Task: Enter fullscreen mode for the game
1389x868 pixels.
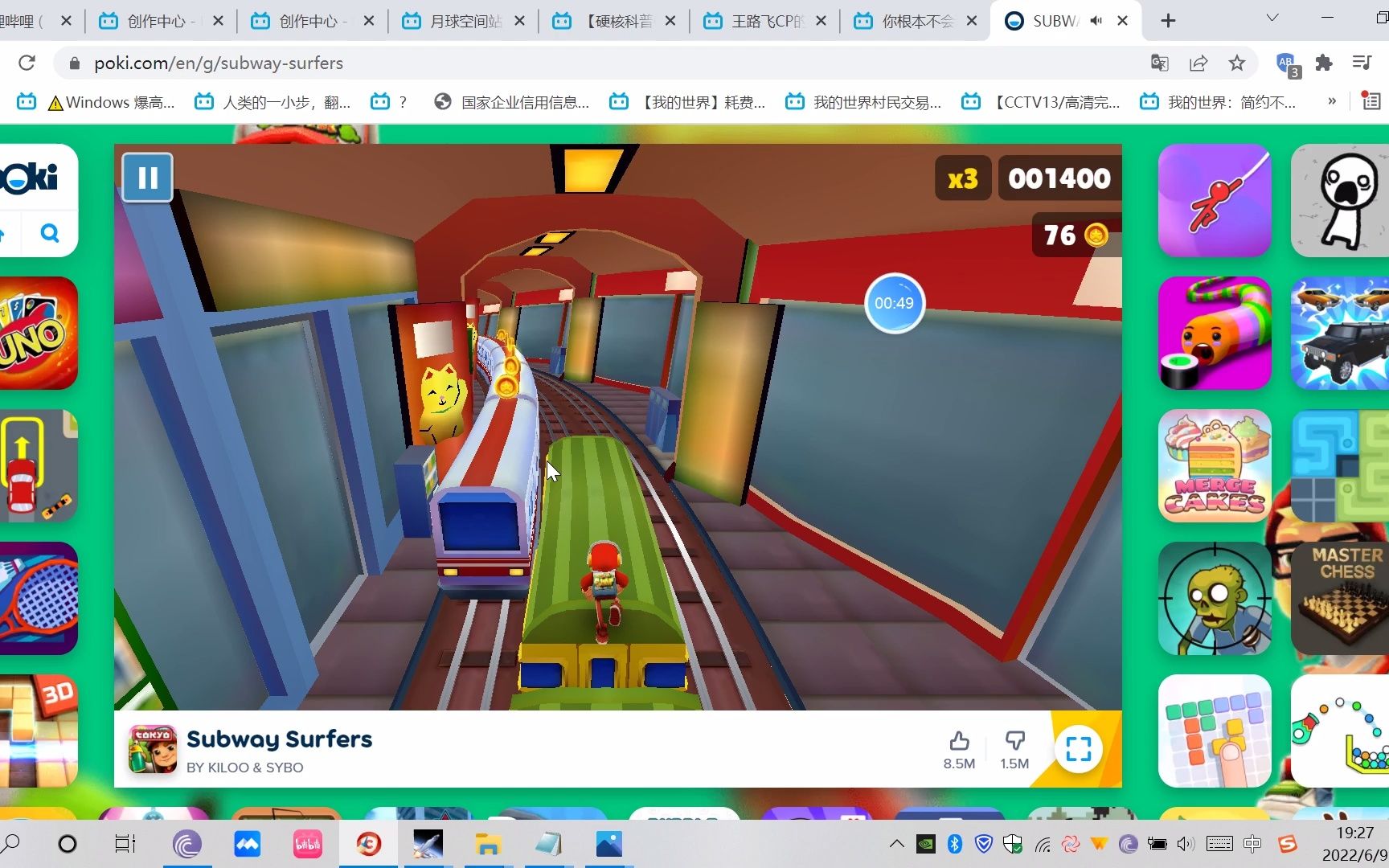Action: (x=1078, y=749)
